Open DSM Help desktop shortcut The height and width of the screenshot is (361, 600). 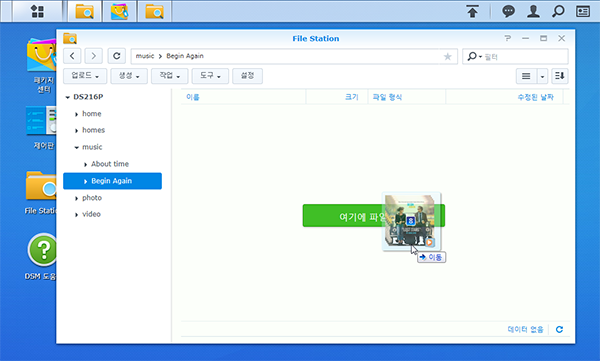pos(41,256)
